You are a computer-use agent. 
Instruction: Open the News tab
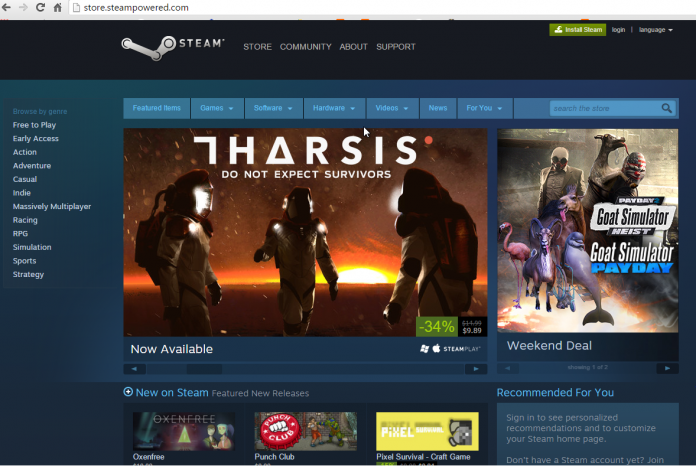pos(438,108)
